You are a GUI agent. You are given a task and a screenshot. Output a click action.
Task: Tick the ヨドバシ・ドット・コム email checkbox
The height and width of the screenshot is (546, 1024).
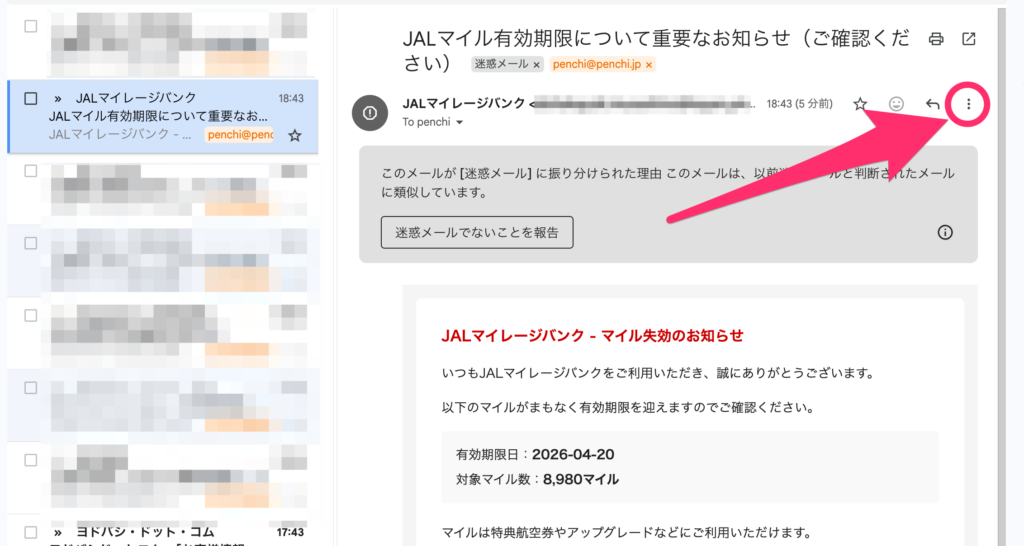pyautogui.click(x=31, y=531)
